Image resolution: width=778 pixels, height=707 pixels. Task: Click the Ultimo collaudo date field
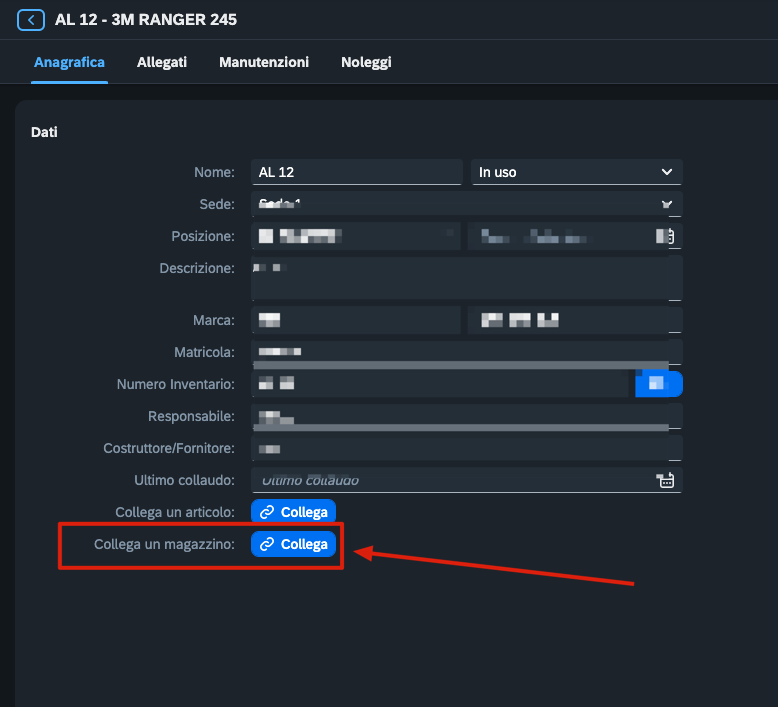pyautogui.click(x=467, y=480)
